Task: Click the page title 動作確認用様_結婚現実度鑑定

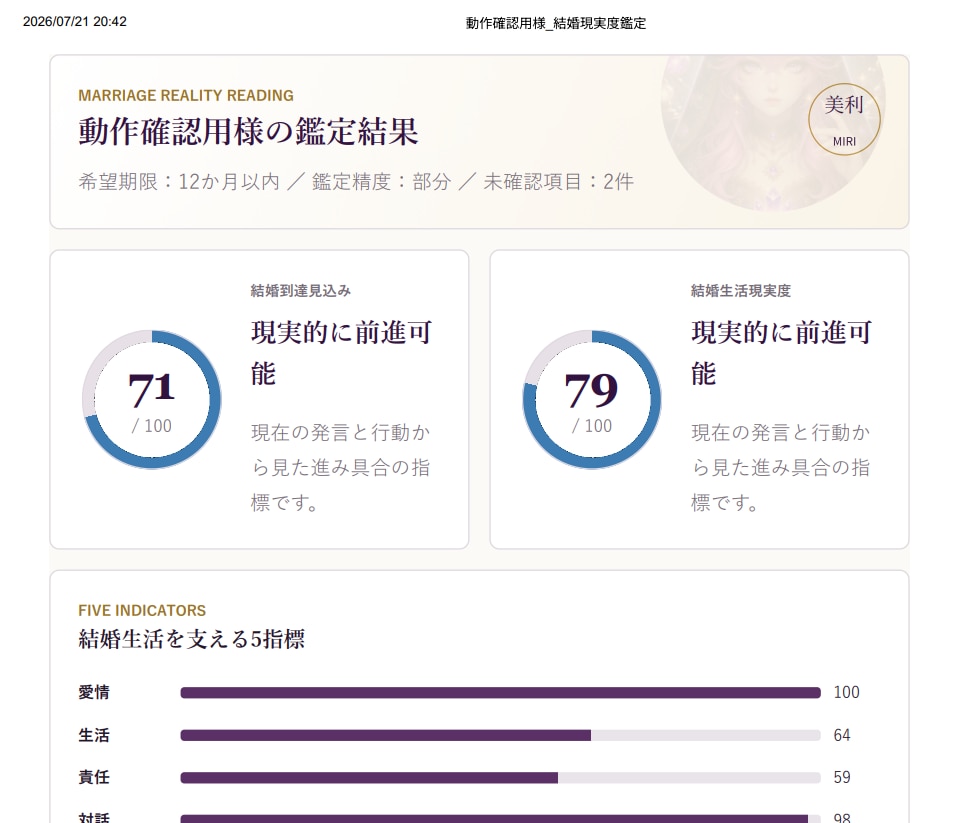Action: [x=555, y=23]
